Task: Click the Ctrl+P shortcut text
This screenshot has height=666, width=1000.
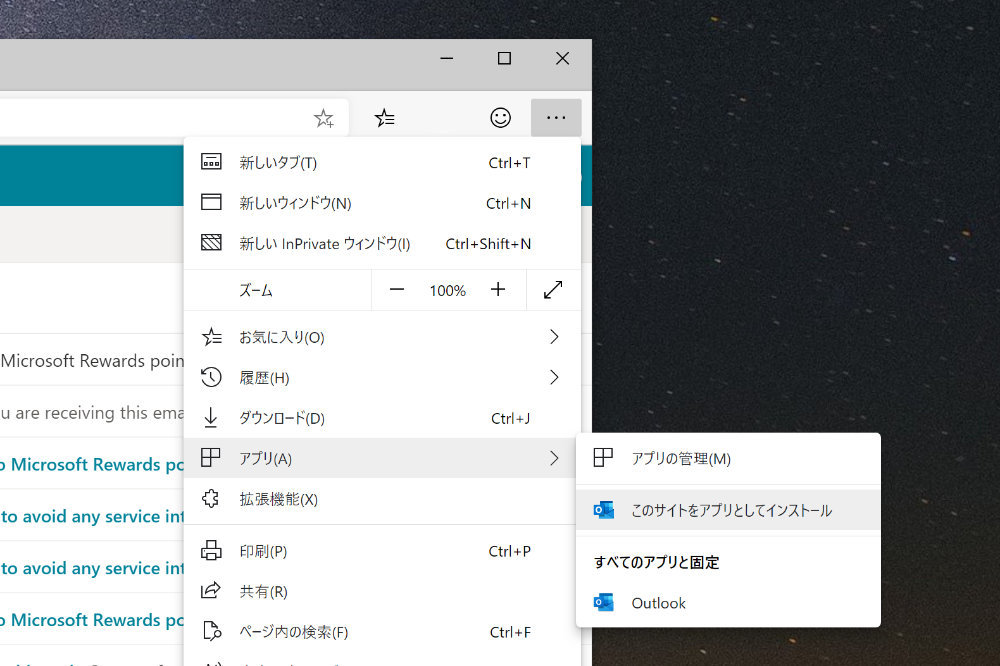Action: click(x=510, y=551)
